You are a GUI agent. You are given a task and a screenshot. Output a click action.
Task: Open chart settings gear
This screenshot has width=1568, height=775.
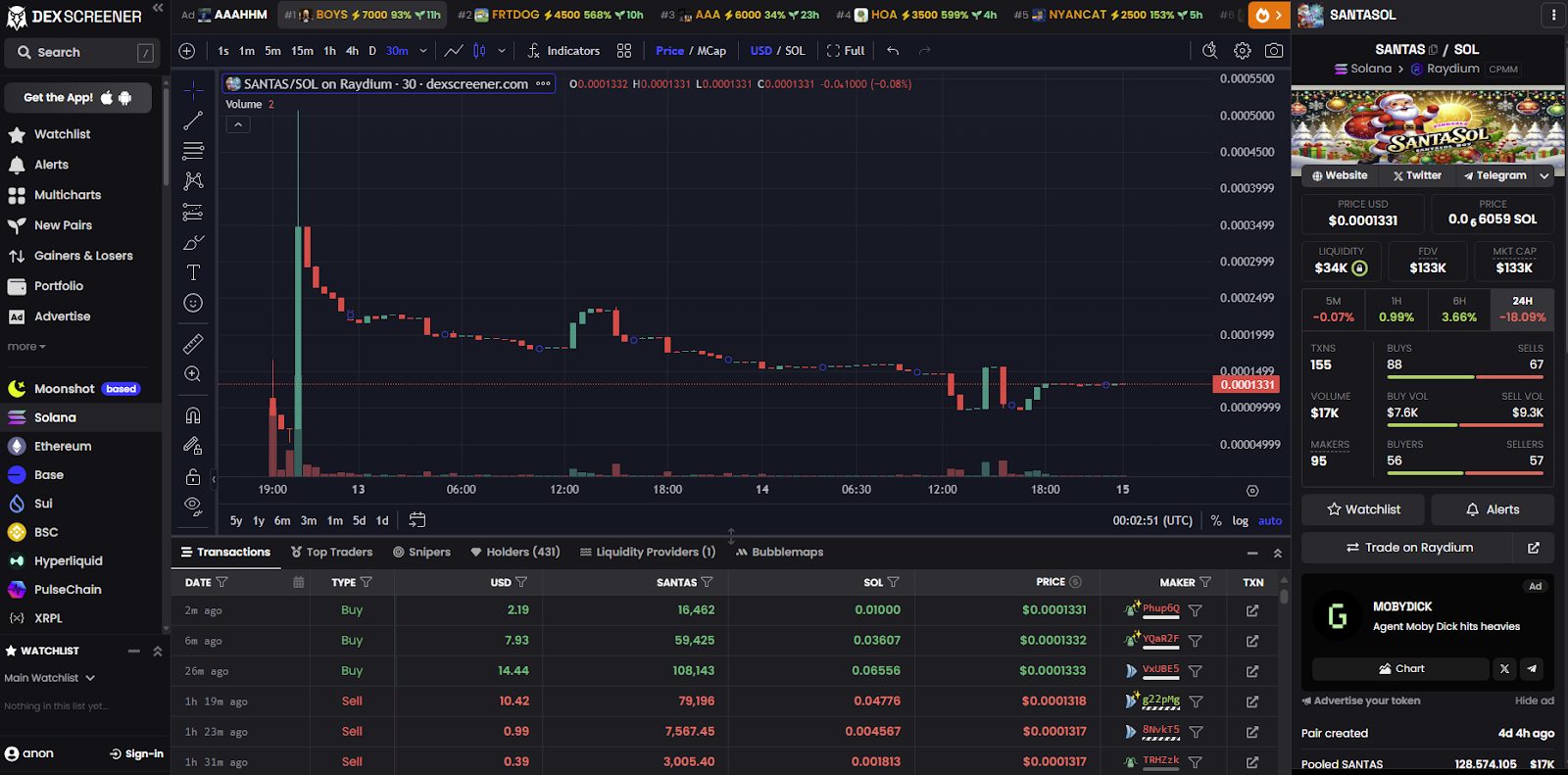point(1242,51)
